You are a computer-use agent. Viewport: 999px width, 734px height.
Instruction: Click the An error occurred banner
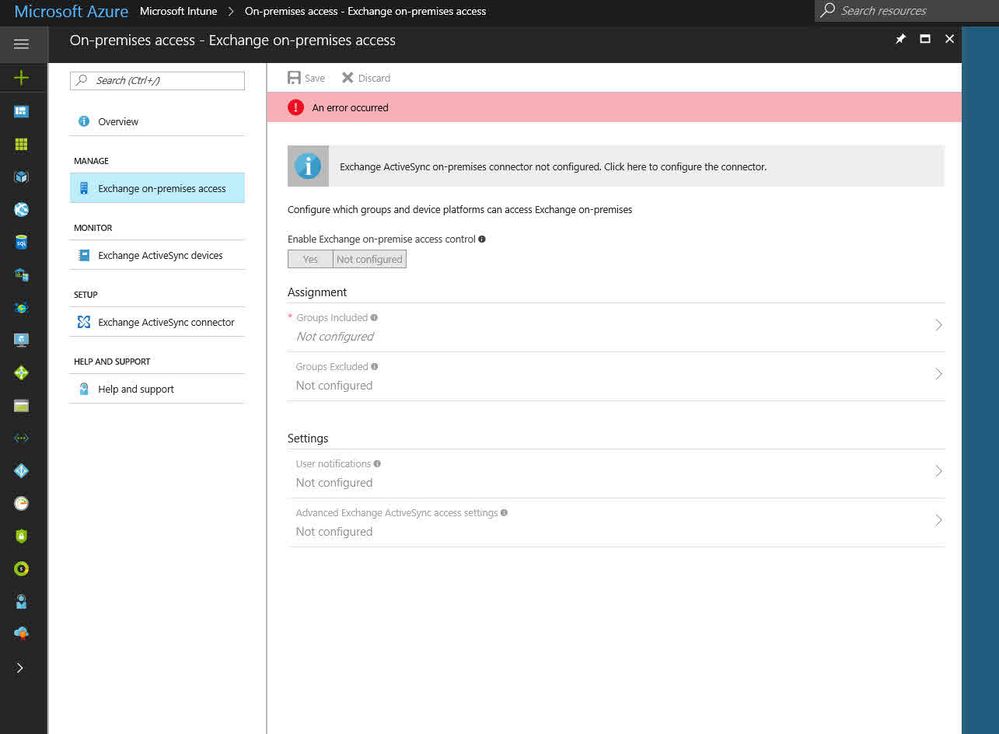click(614, 107)
